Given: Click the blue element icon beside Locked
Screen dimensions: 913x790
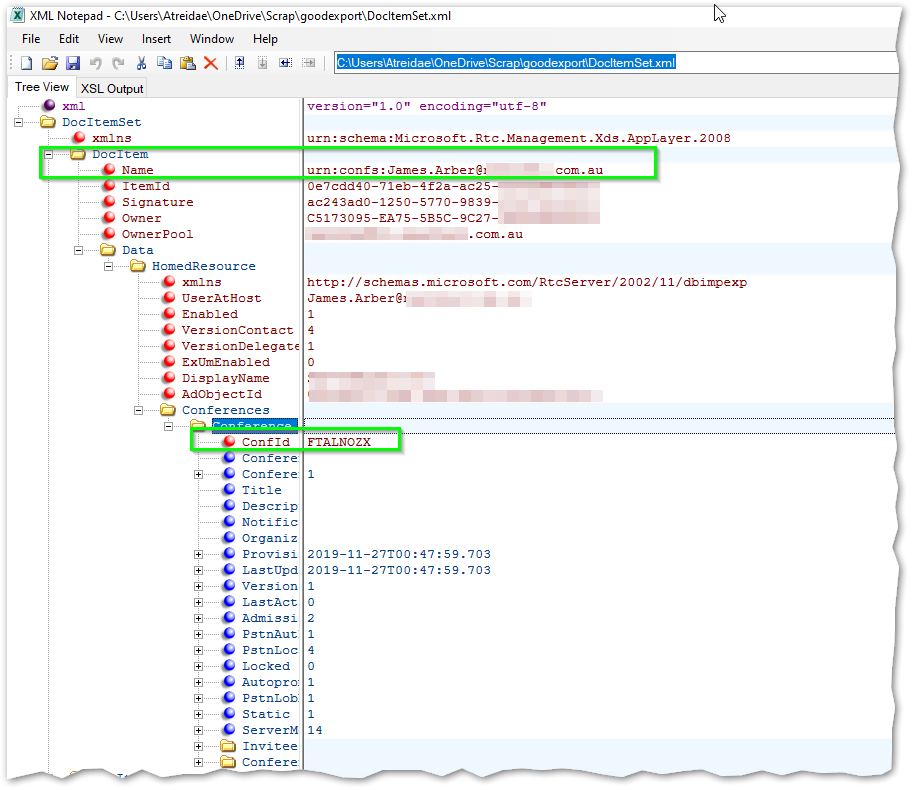Looking at the screenshot, I should tap(229, 665).
